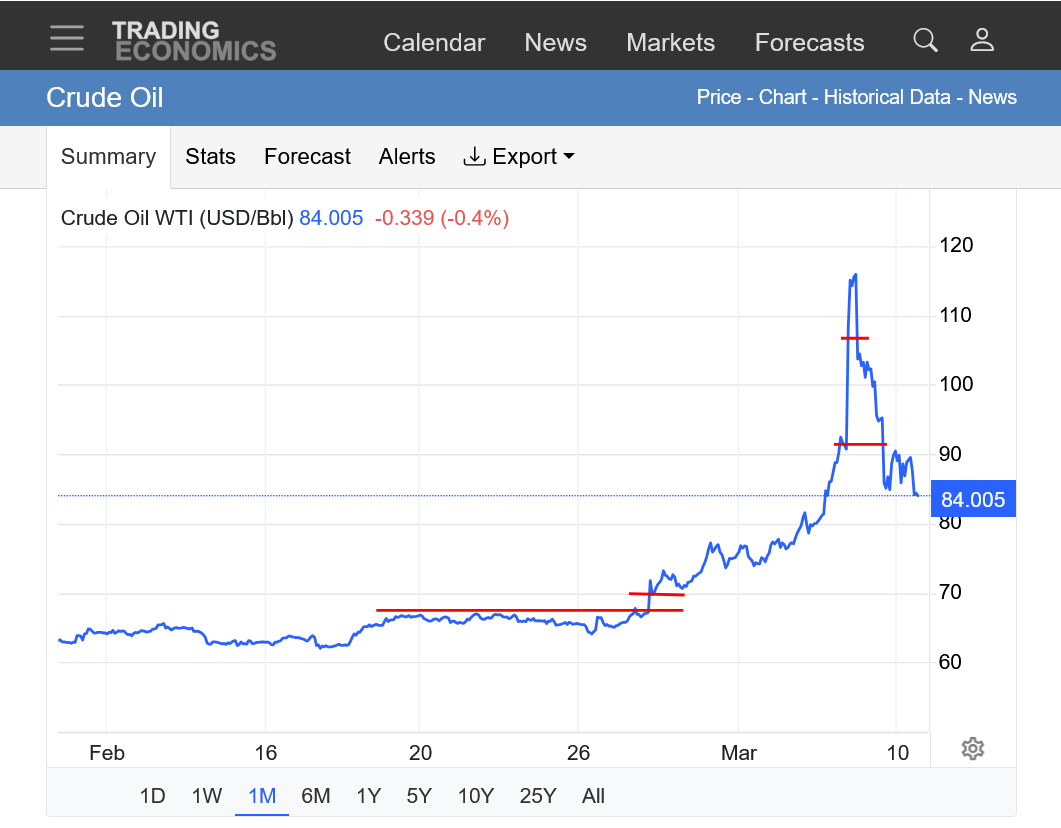Open the Forecast tab
Image resolution: width=1061 pixels, height=828 pixels.
tap(307, 157)
